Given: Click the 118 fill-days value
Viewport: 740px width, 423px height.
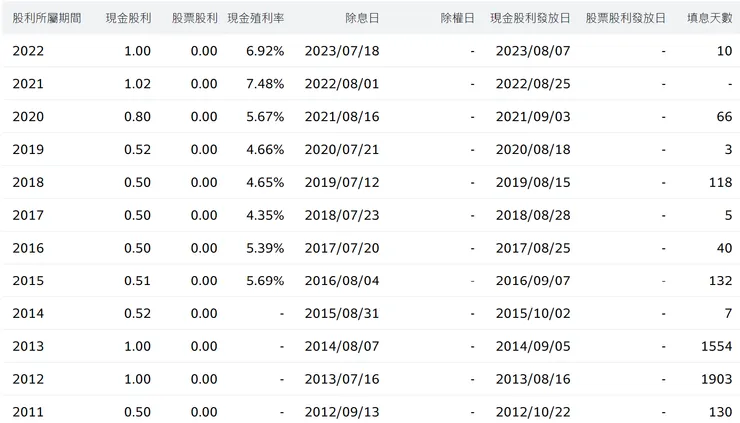Looking at the screenshot, I should point(721,182).
